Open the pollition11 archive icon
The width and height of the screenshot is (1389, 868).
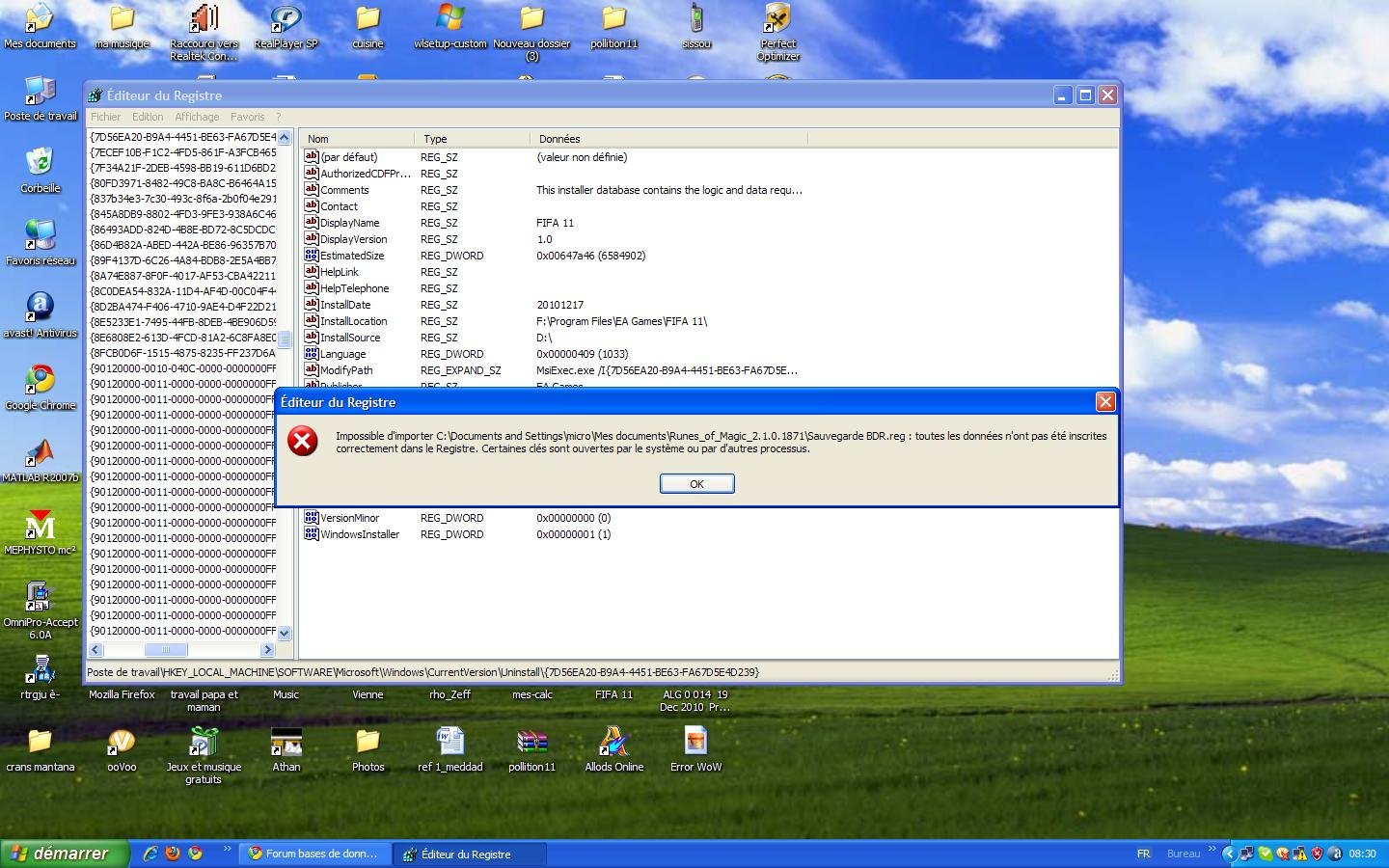pos(532,744)
